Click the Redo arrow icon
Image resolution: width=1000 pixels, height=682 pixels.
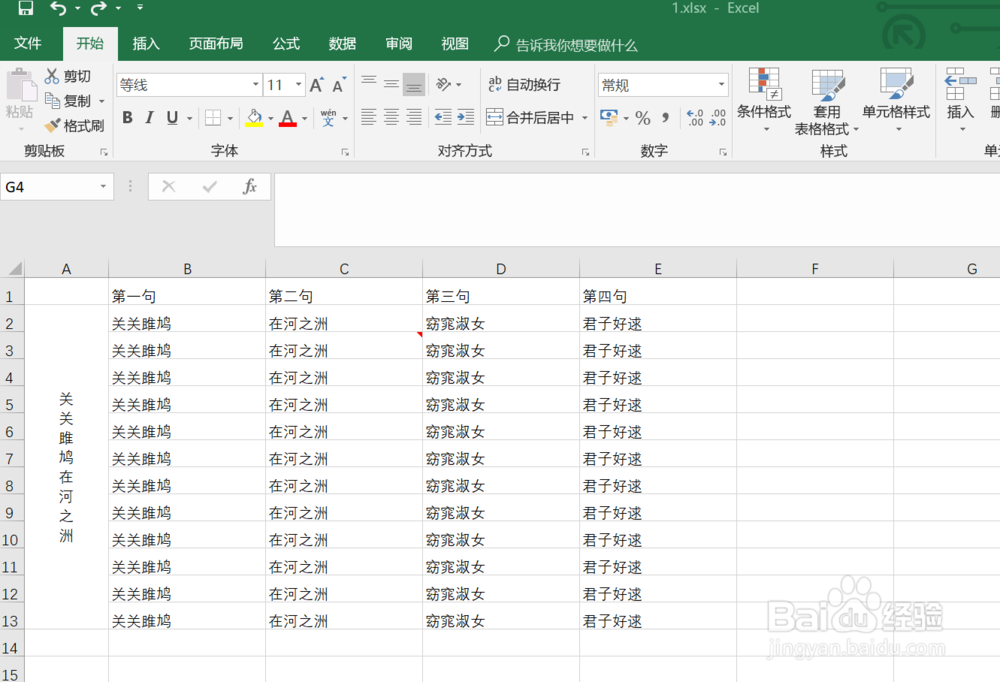point(98,8)
